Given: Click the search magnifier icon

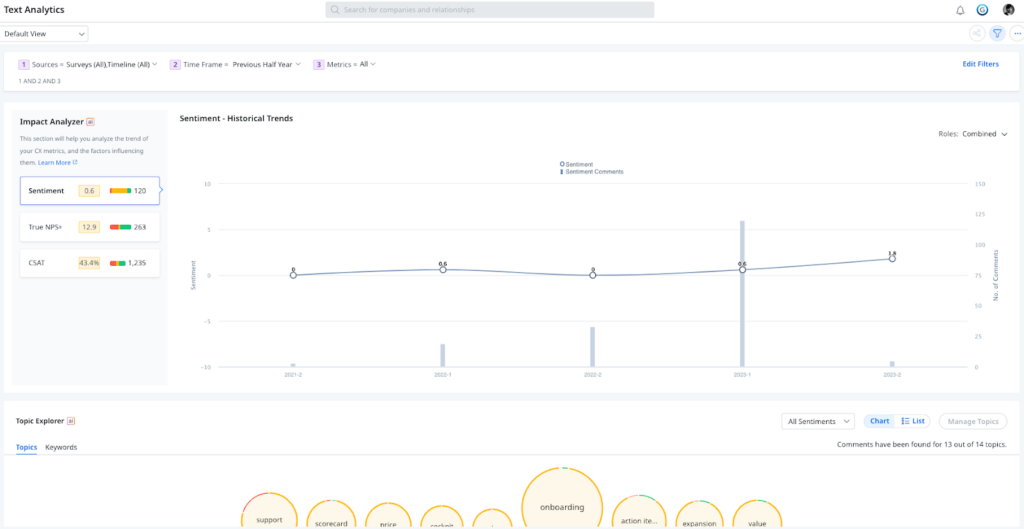Looking at the screenshot, I should point(335,10).
